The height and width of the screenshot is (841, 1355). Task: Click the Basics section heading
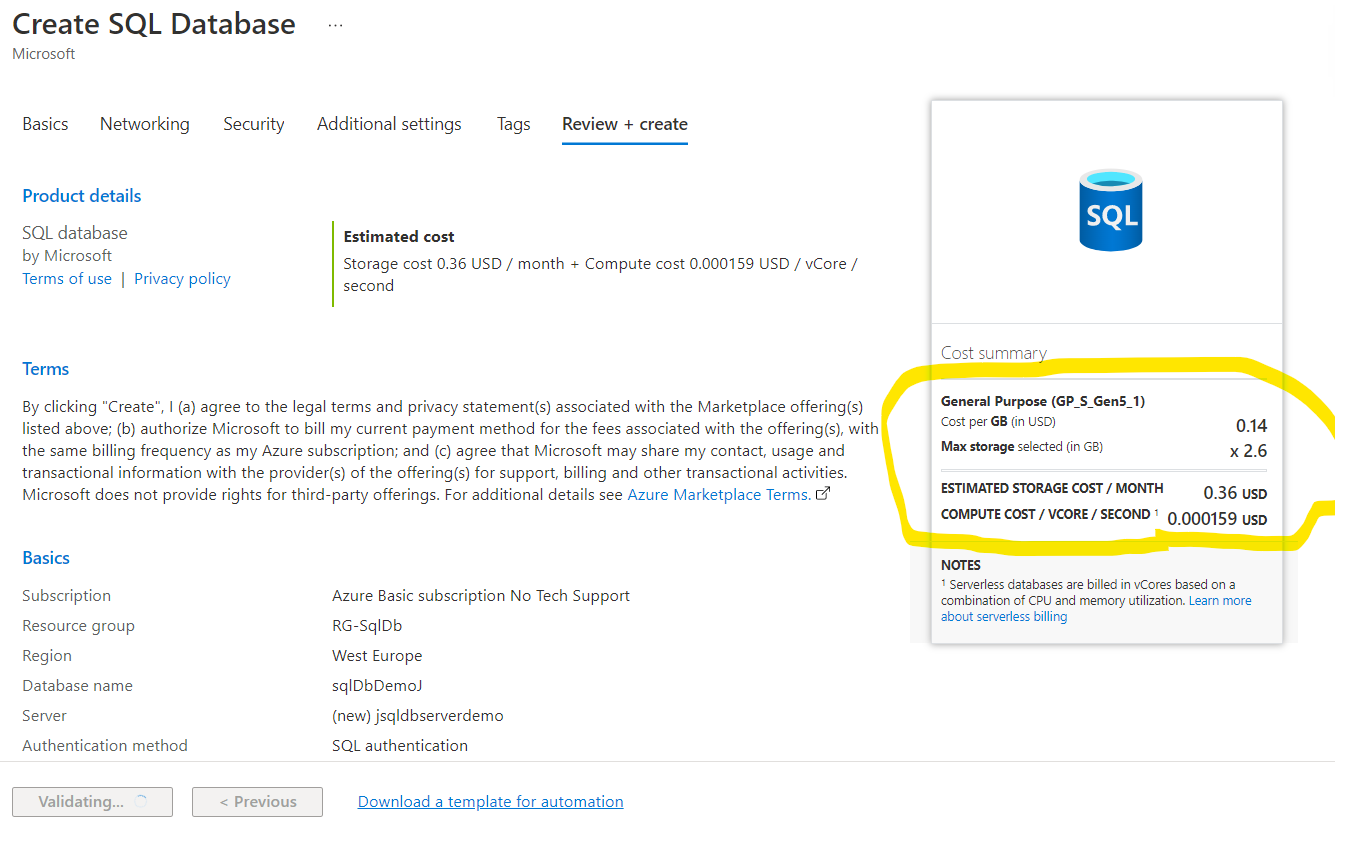point(46,558)
